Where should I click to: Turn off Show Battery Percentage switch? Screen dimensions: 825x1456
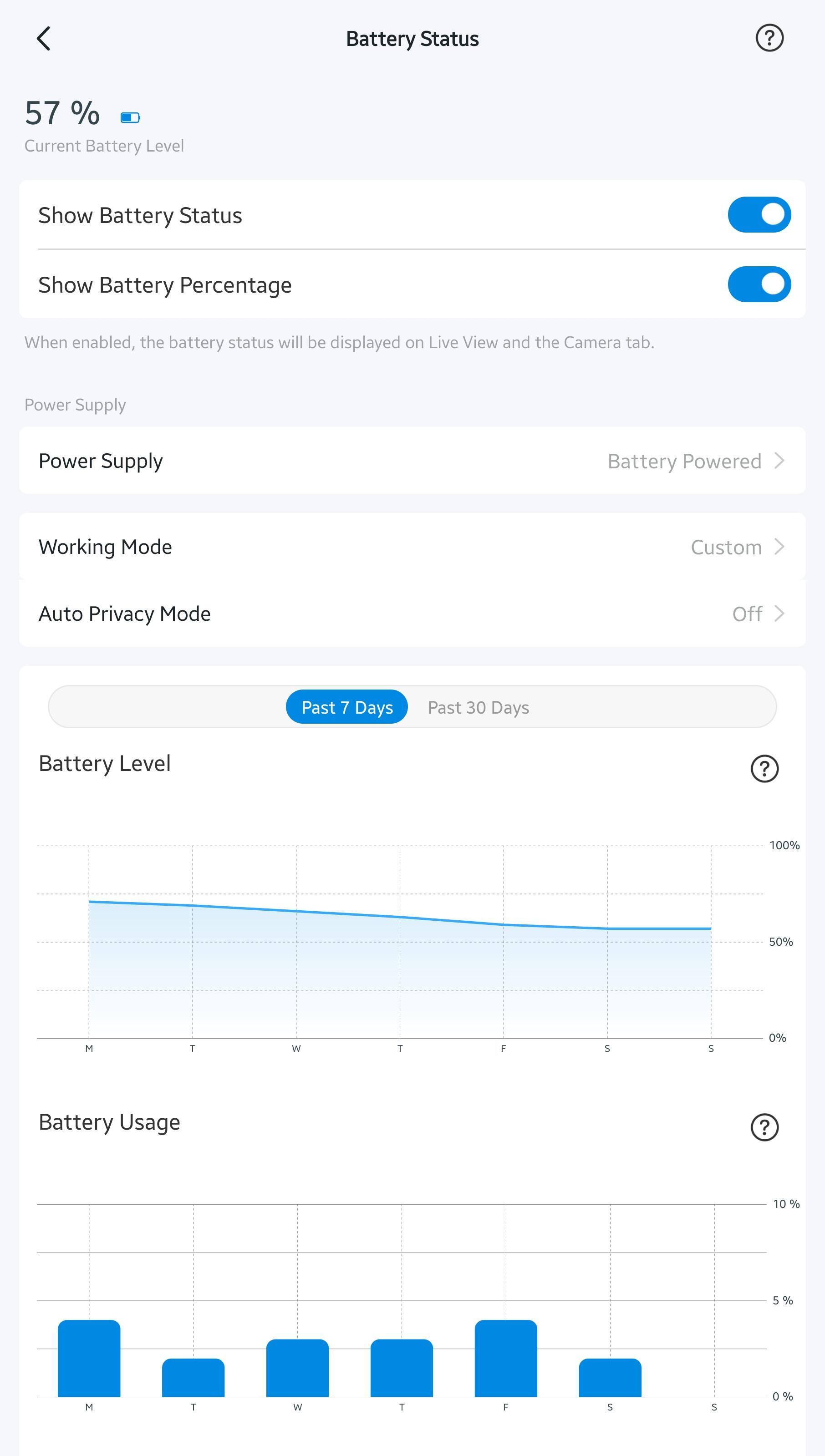pyautogui.click(x=759, y=284)
